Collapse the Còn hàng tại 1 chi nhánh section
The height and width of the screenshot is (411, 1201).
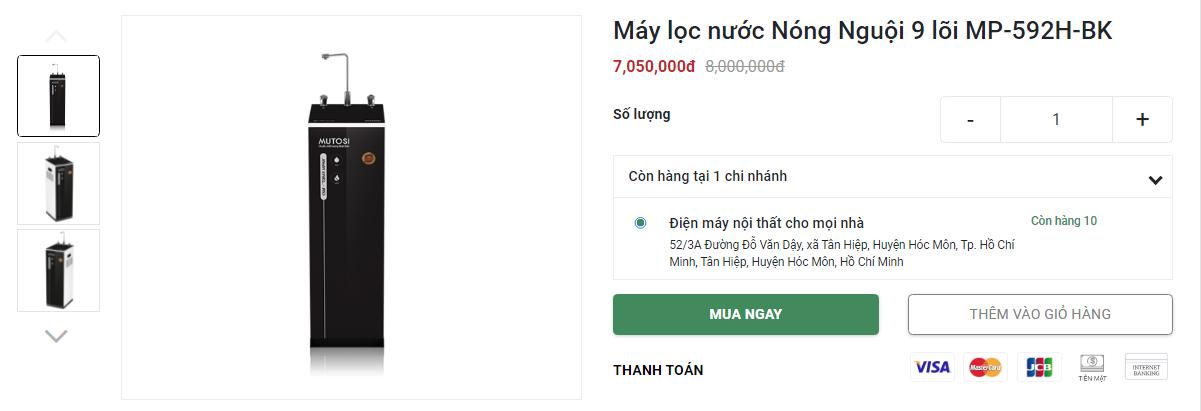1155,180
